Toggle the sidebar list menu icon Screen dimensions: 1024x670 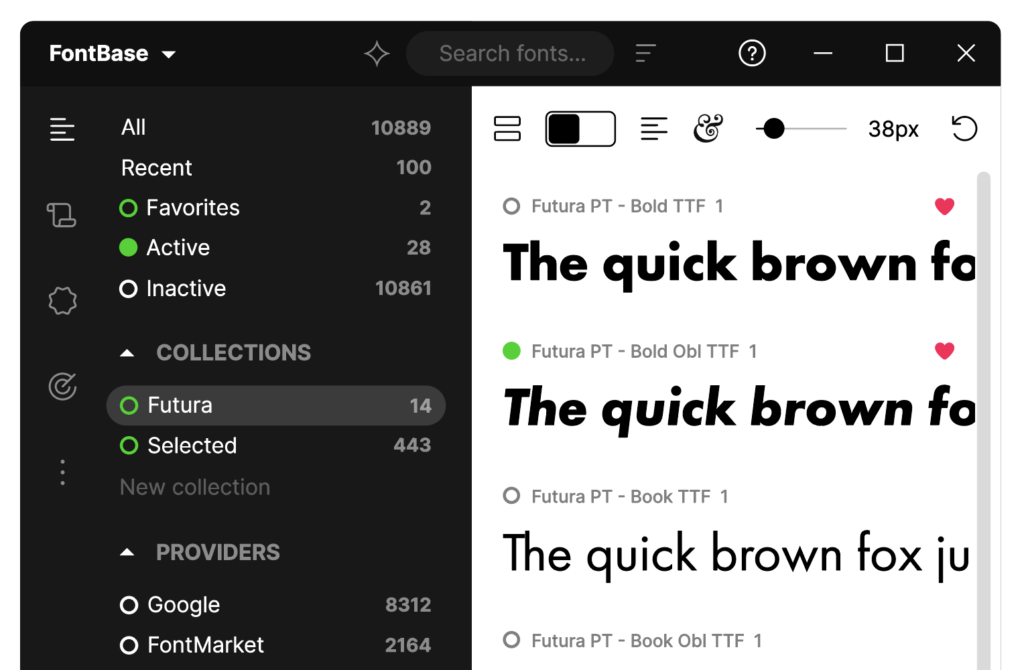(x=62, y=129)
